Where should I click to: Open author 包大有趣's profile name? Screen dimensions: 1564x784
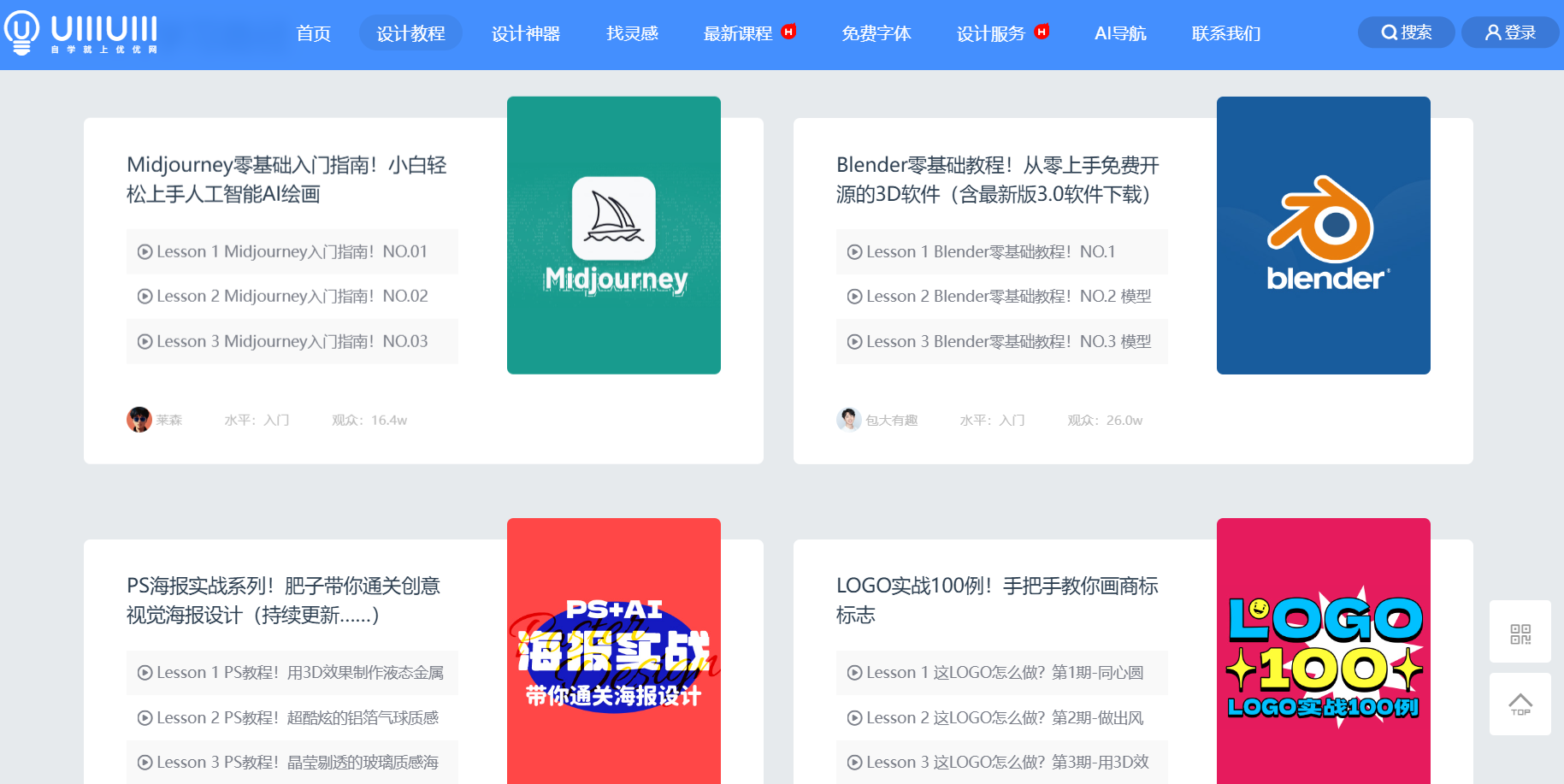point(892,421)
